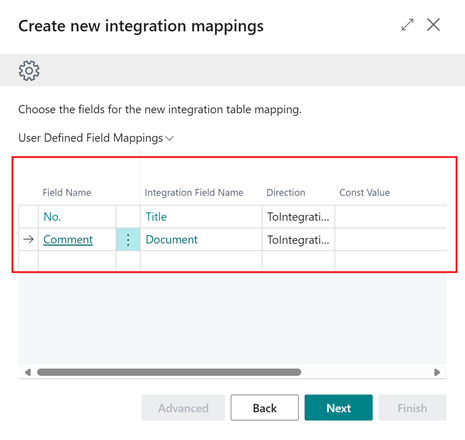Collapse User Defined Field Mappings section

(x=96, y=138)
